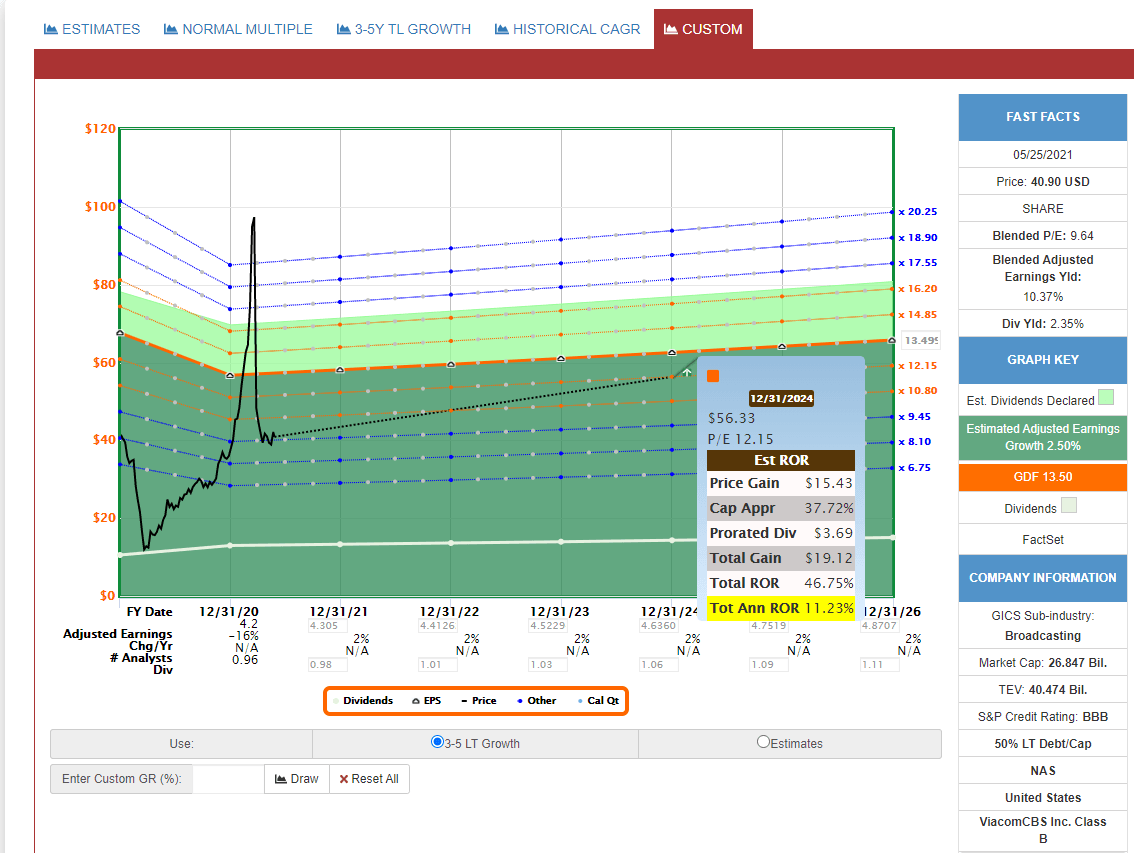
Task: Click the Price dash marker in the legend
Action: pos(464,700)
